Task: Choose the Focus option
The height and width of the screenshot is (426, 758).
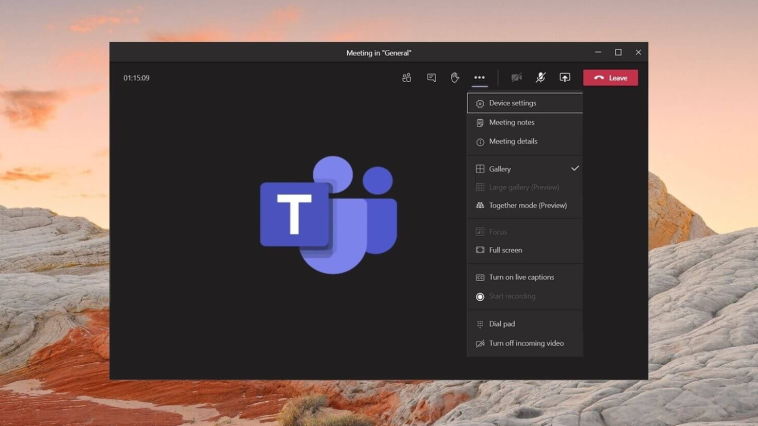Action: tap(525, 232)
